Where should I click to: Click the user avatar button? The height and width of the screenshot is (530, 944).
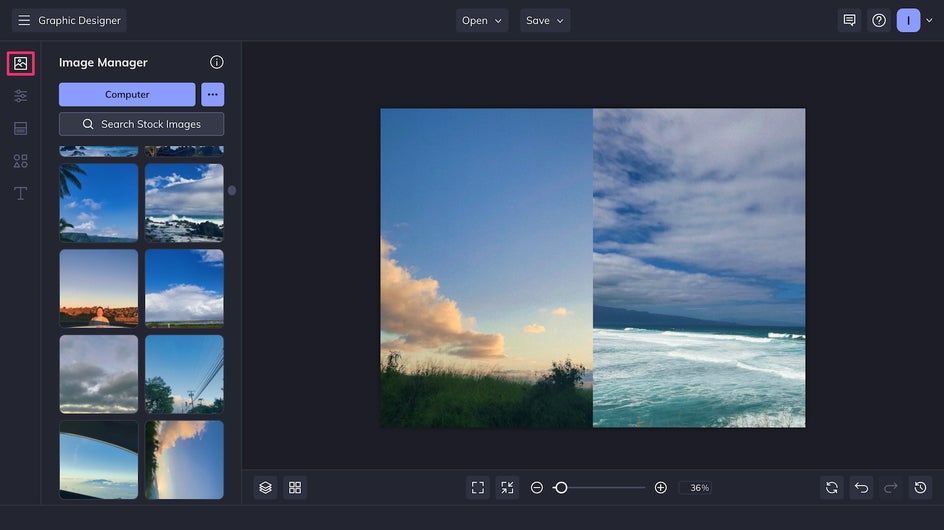(x=908, y=20)
